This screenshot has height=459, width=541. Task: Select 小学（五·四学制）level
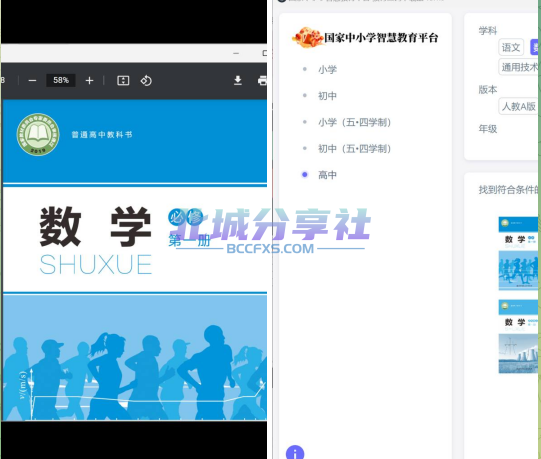pos(354,122)
